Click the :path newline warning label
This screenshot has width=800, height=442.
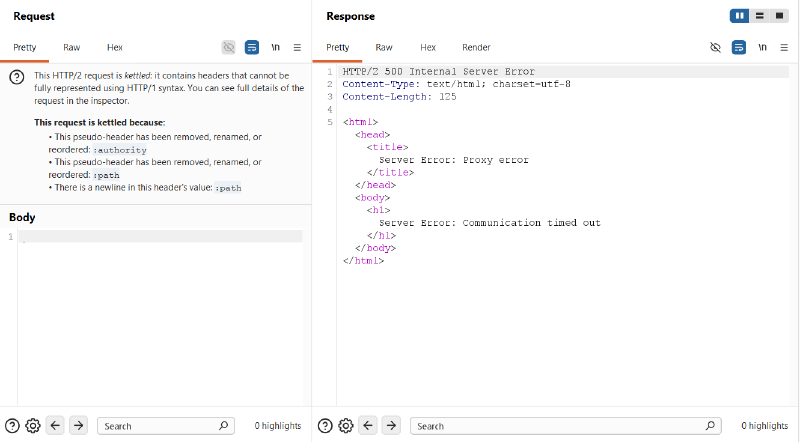click(228, 188)
